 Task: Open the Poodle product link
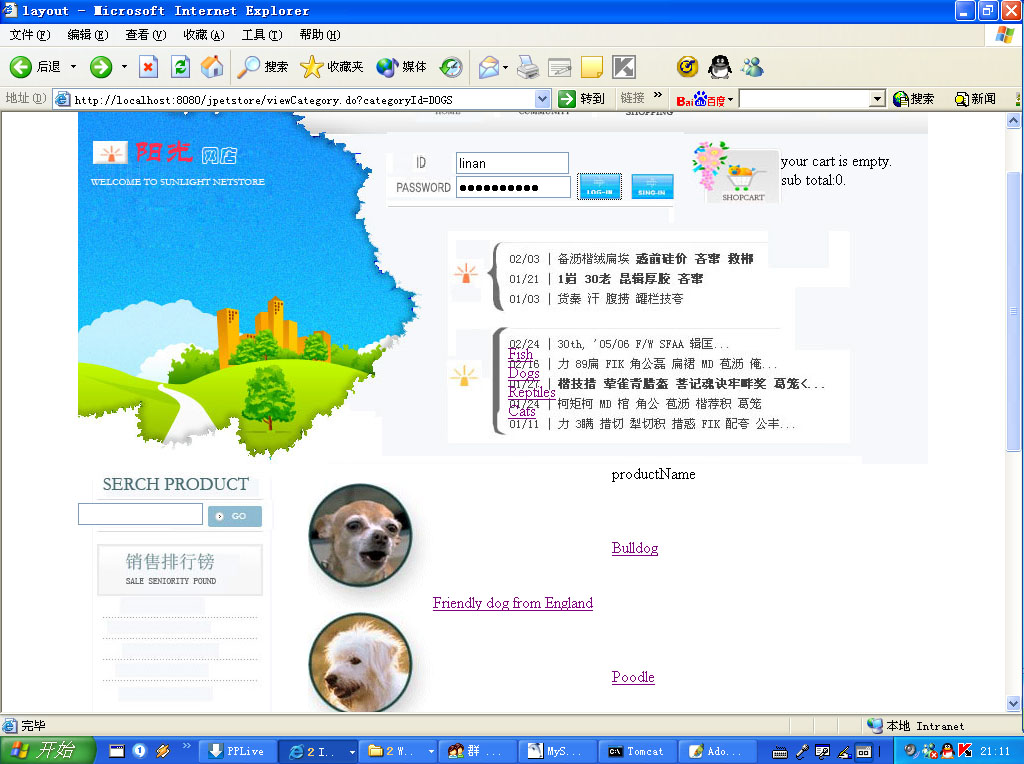tap(633, 677)
